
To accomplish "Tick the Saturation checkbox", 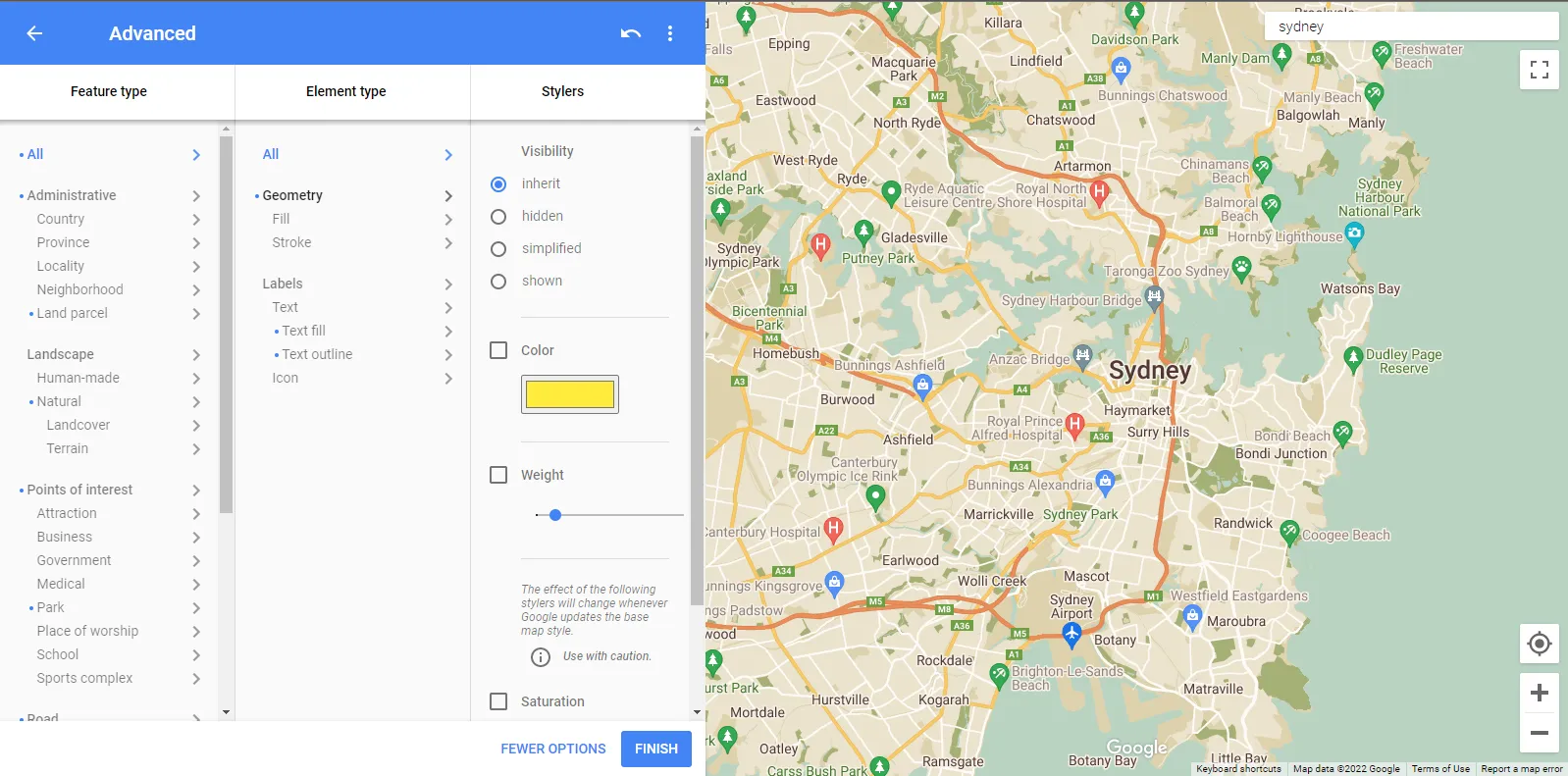I will [x=498, y=701].
